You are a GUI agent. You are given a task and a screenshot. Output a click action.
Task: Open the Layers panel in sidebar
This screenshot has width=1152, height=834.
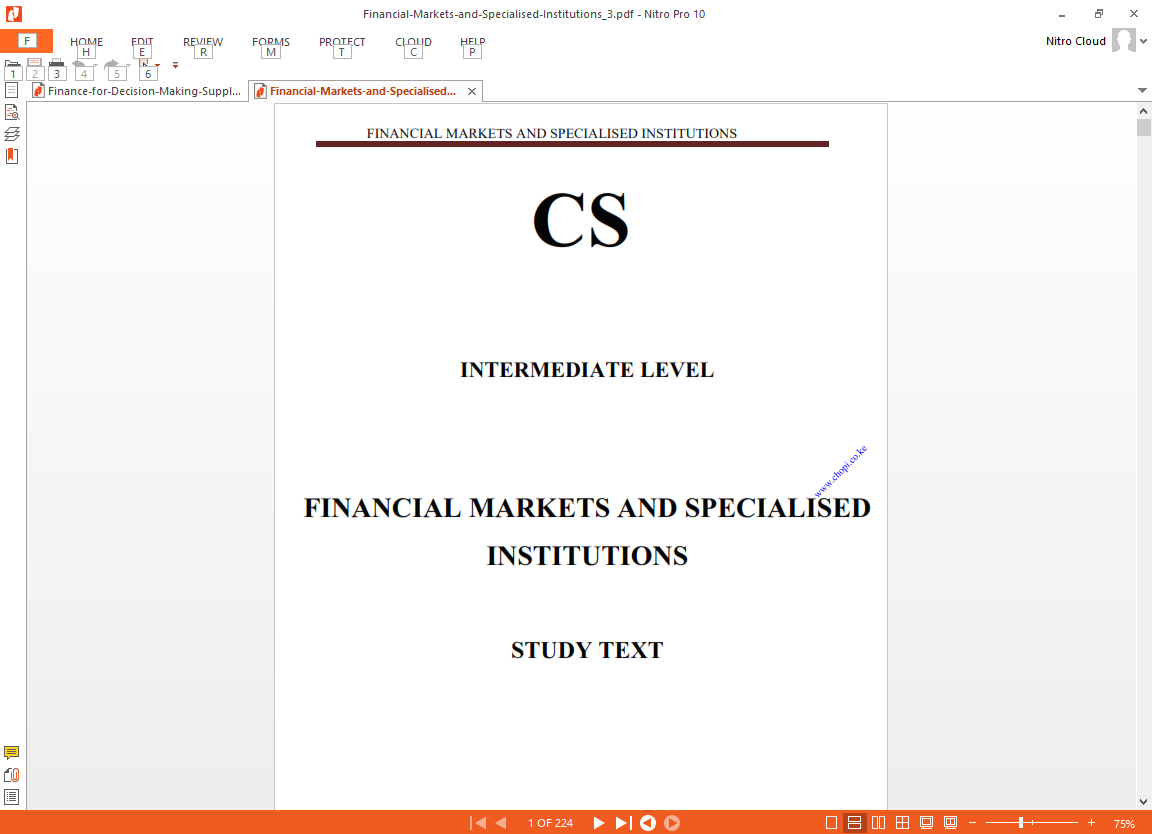12,133
